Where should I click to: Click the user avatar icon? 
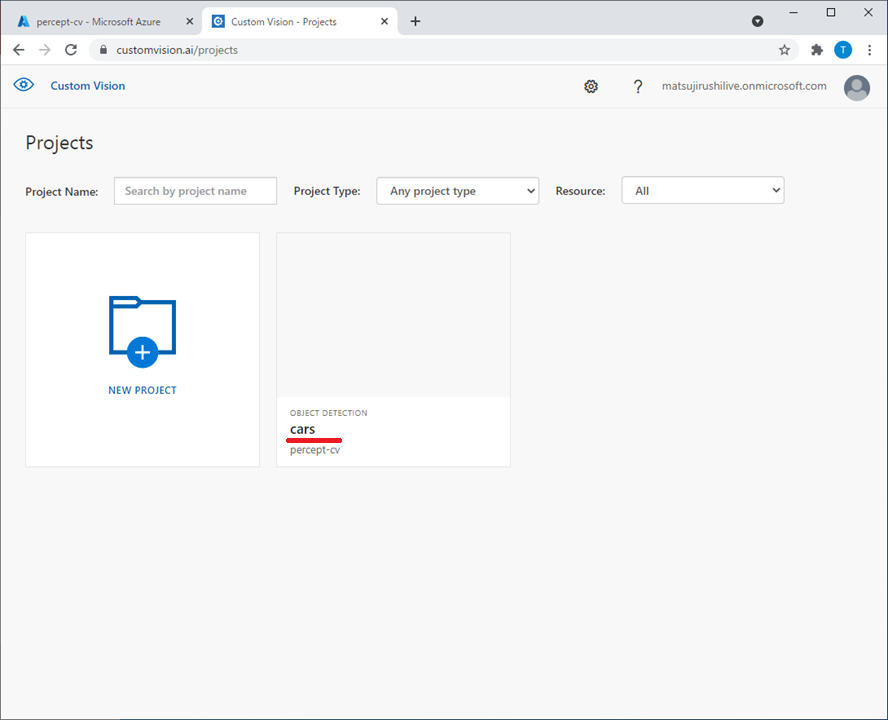(856, 88)
